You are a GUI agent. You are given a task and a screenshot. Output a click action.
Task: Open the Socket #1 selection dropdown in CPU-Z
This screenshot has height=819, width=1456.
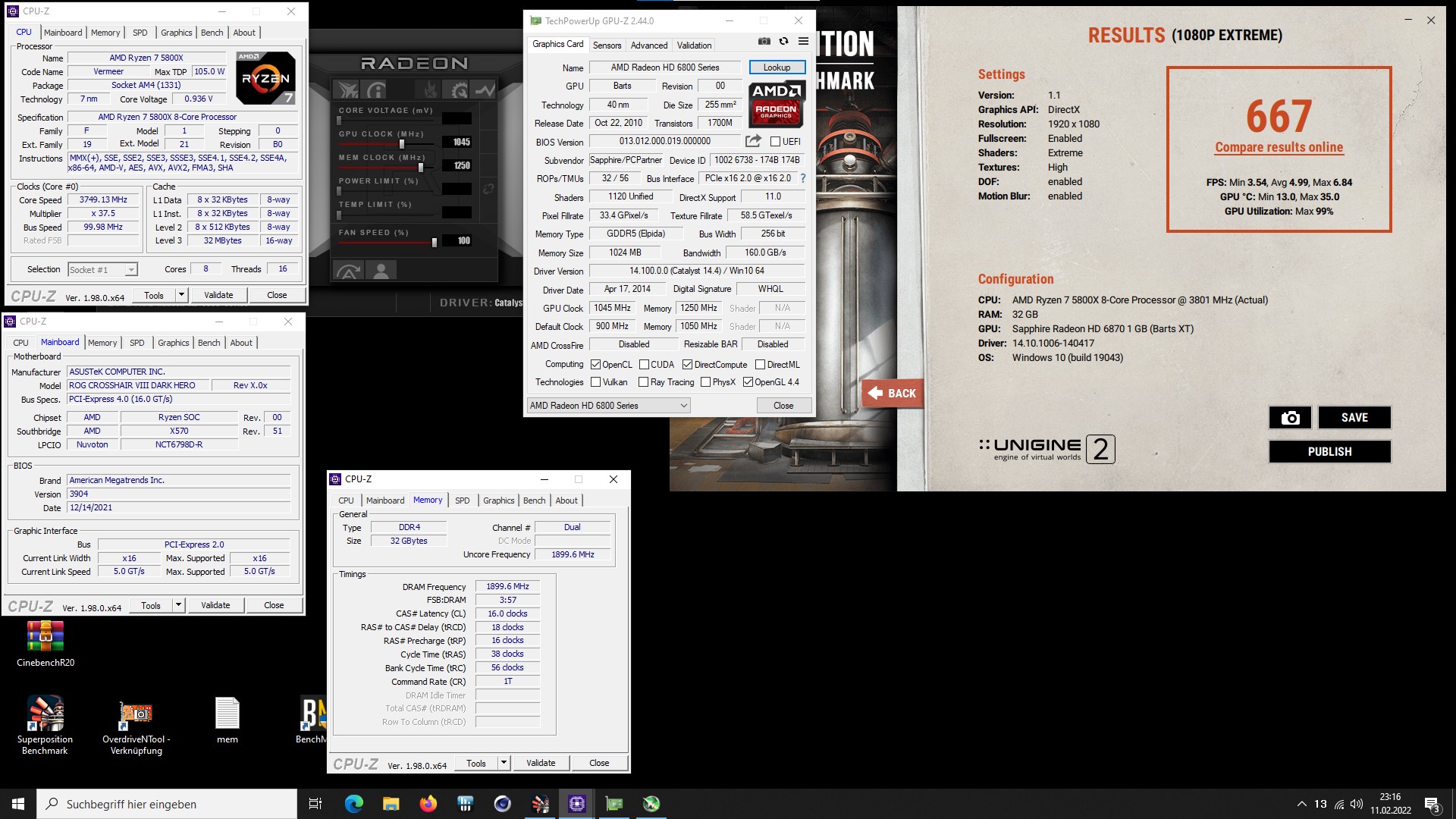tap(102, 269)
